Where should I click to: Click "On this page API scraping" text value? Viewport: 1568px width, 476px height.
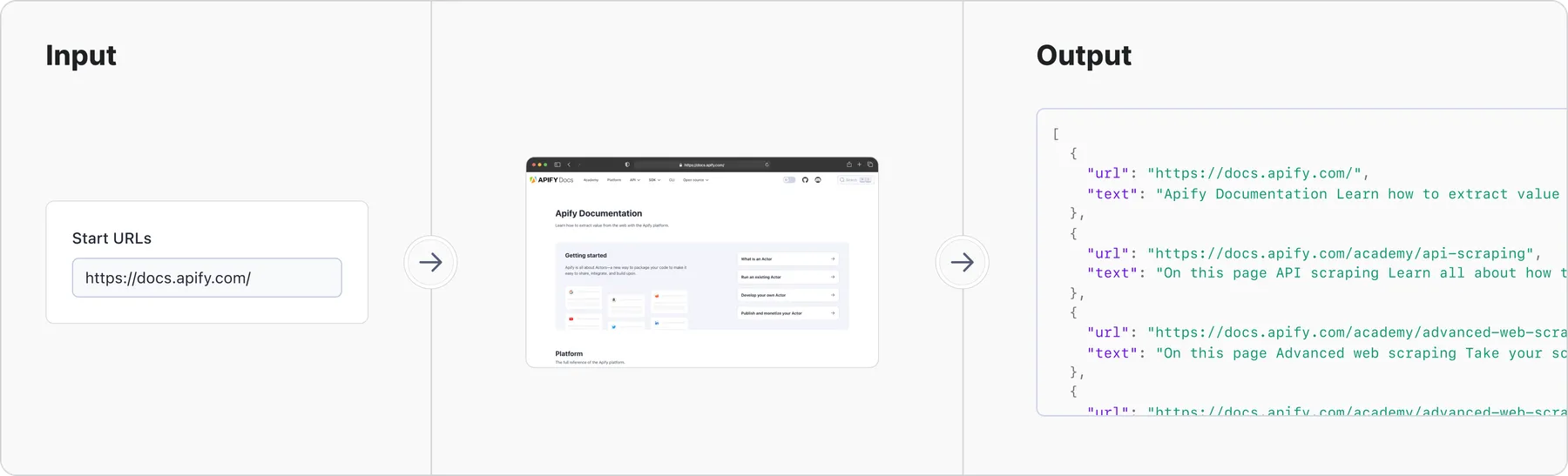point(1362,273)
